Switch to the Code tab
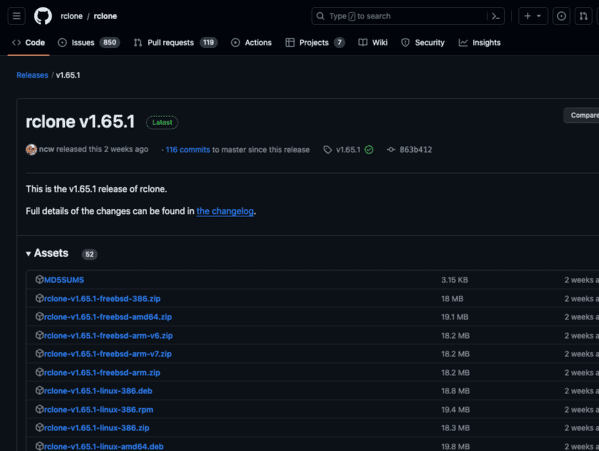Screen dimensions: 599x451 (29, 43)
